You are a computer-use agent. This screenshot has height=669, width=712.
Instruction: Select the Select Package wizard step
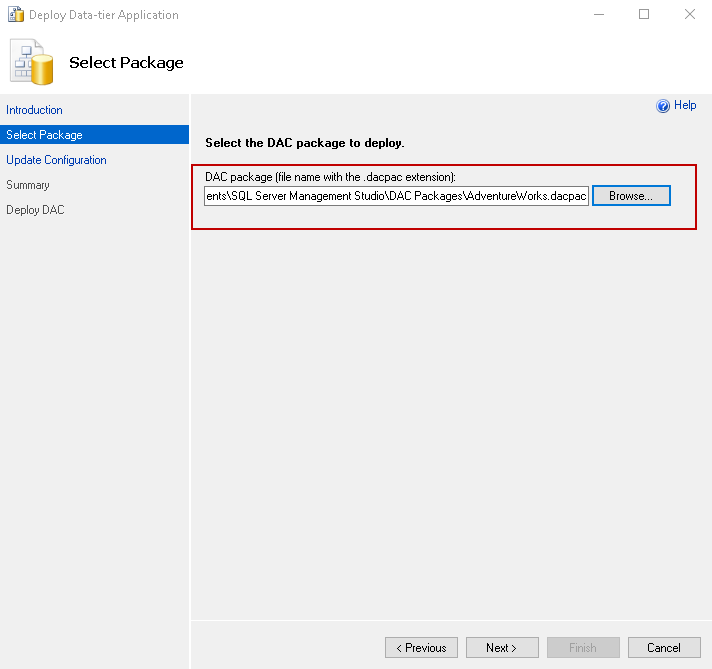coord(94,135)
